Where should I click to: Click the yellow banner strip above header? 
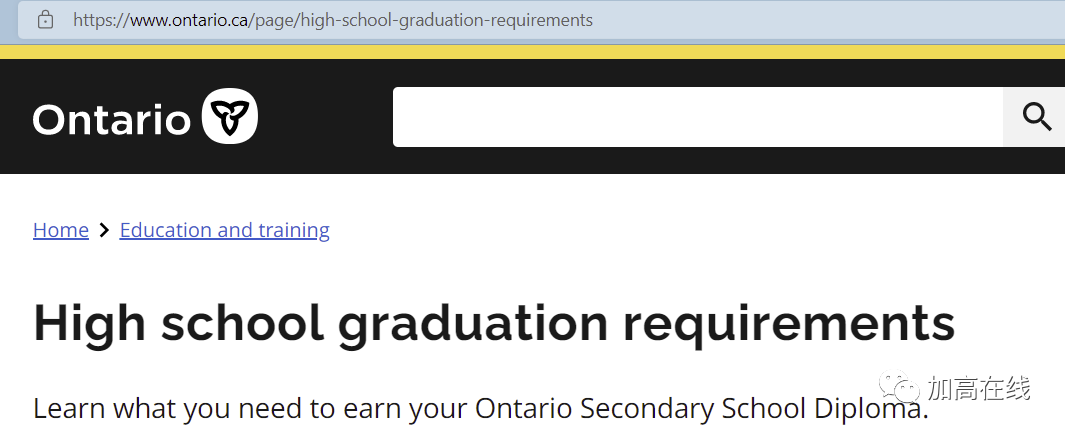click(532, 52)
